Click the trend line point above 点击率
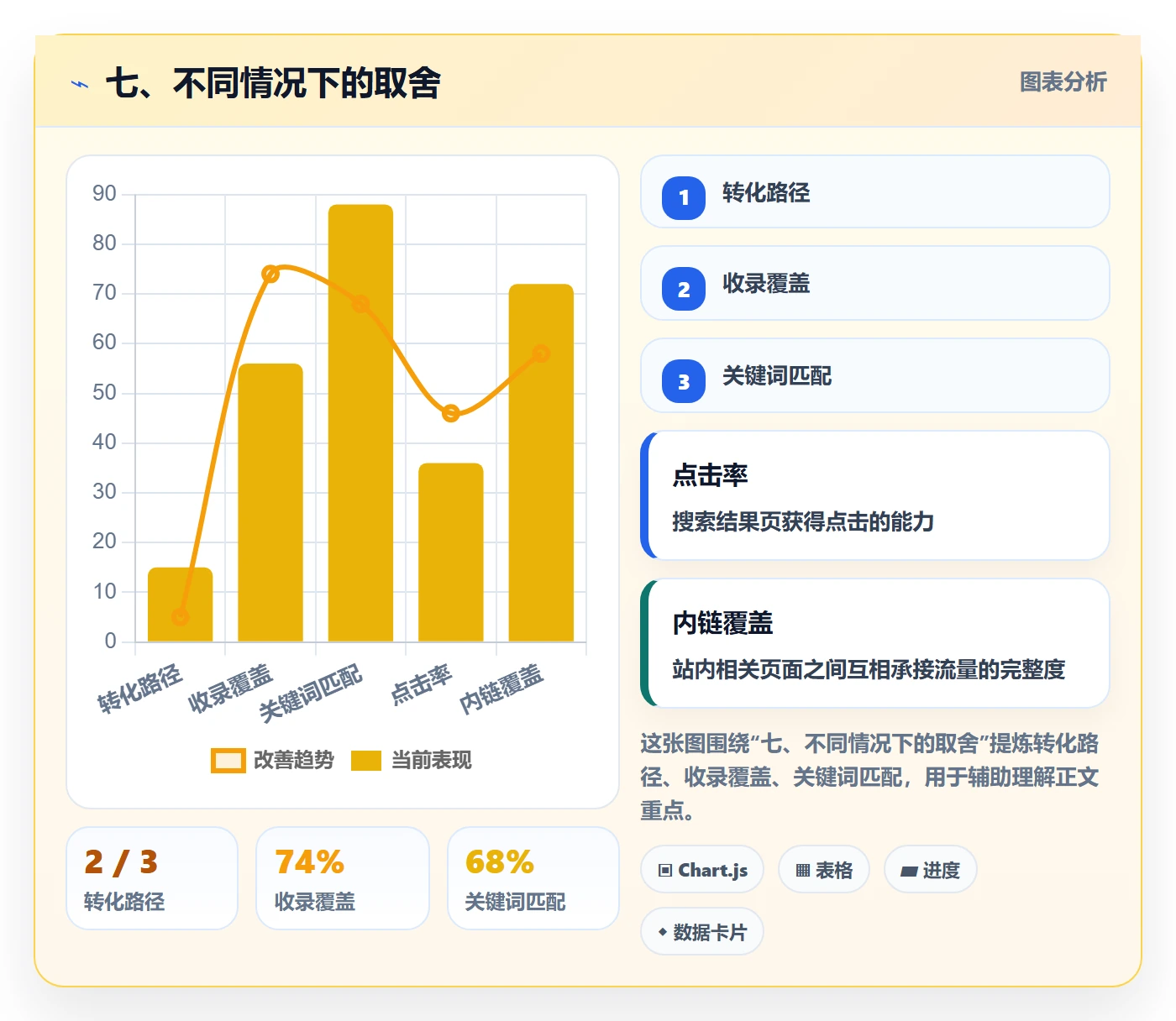 click(451, 413)
